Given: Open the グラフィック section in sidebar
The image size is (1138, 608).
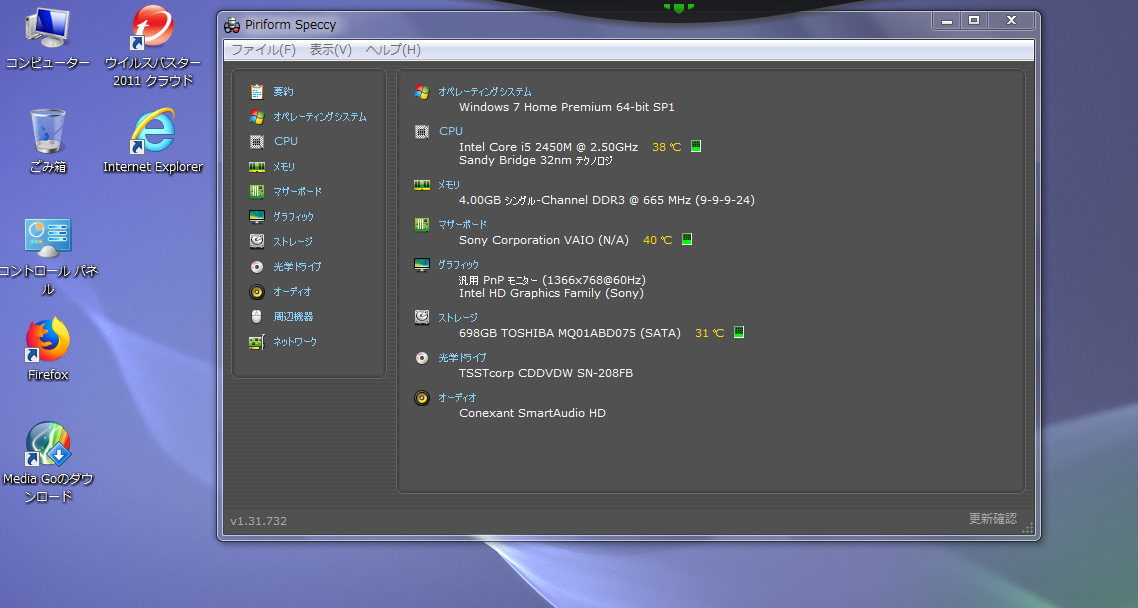Looking at the screenshot, I should click(x=293, y=216).
